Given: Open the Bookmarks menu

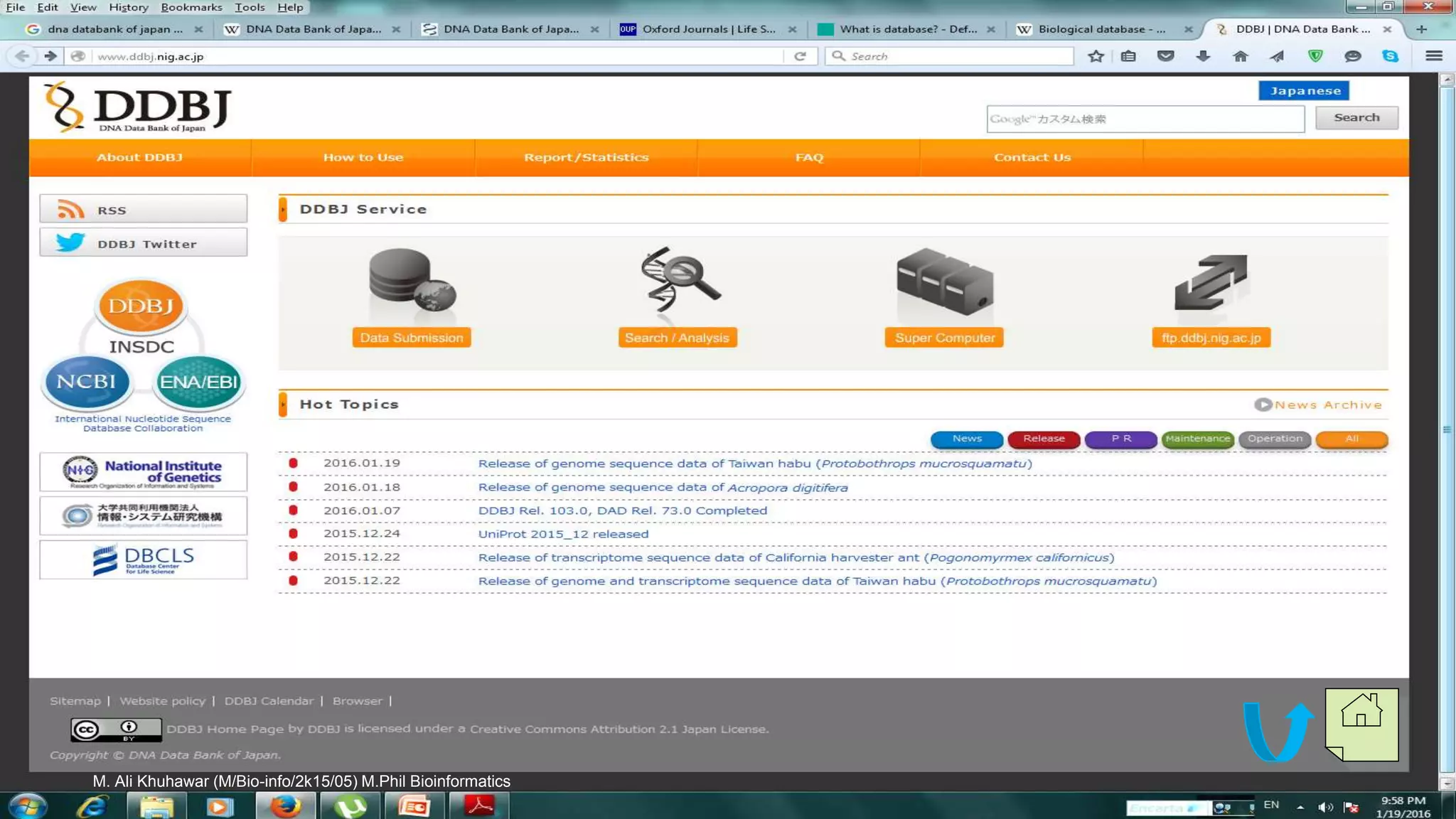Looking at the screenshot, I should 191,7.
